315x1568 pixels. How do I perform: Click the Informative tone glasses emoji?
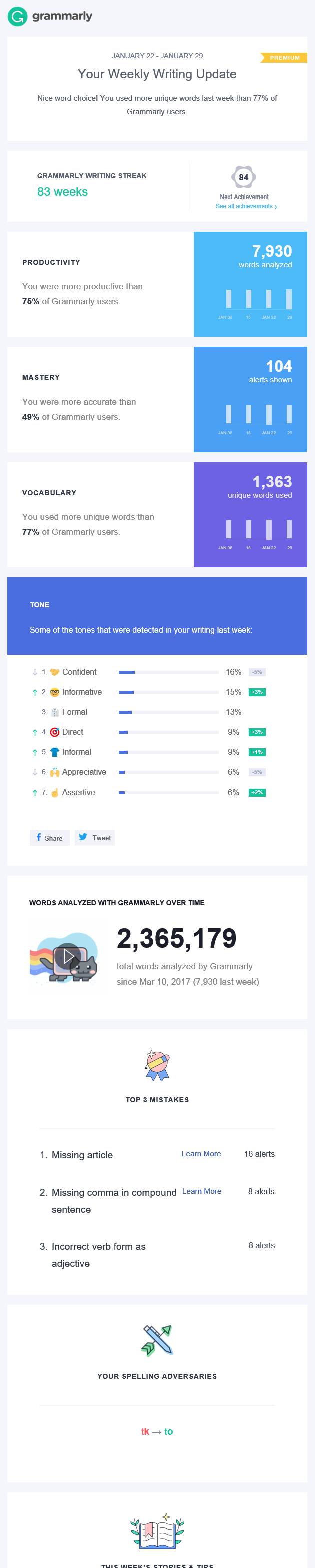click(x=54, y=692)
